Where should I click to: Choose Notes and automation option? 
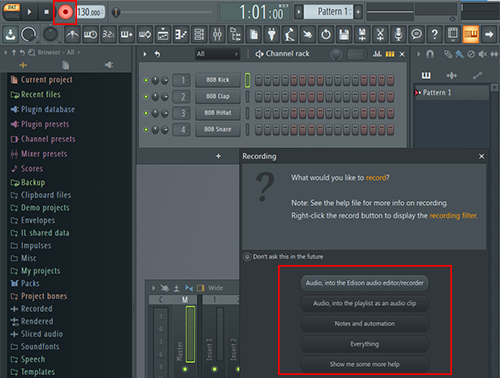click(365, 324)
